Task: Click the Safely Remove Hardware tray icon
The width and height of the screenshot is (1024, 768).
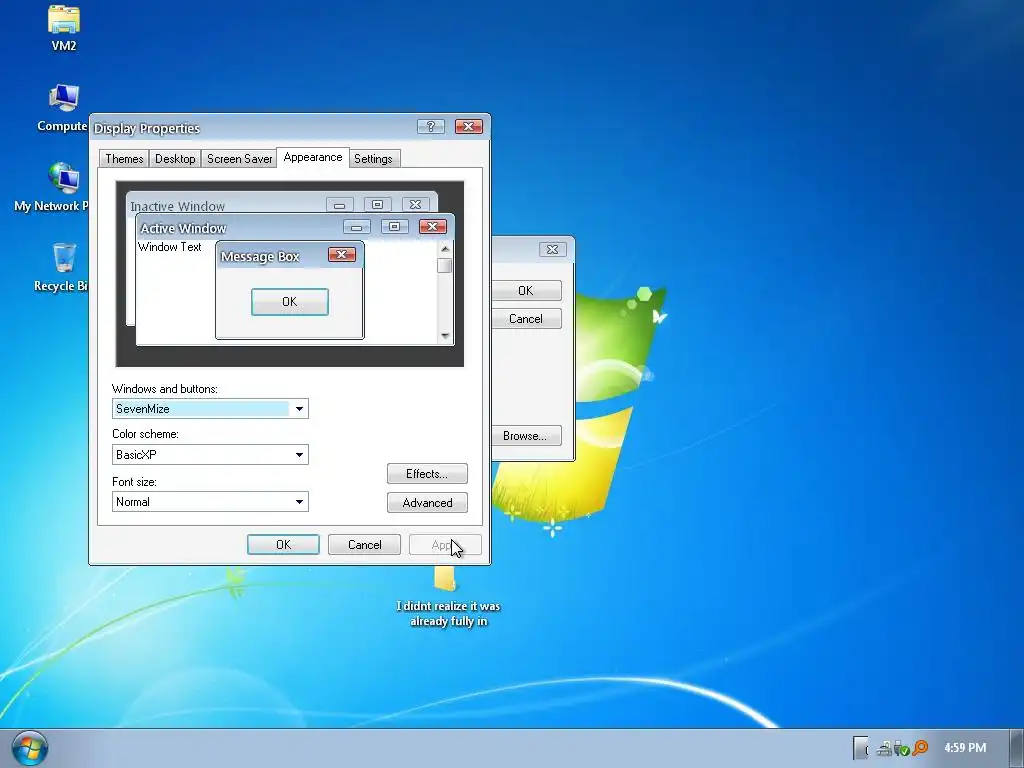Action: (x=901, y=748)
